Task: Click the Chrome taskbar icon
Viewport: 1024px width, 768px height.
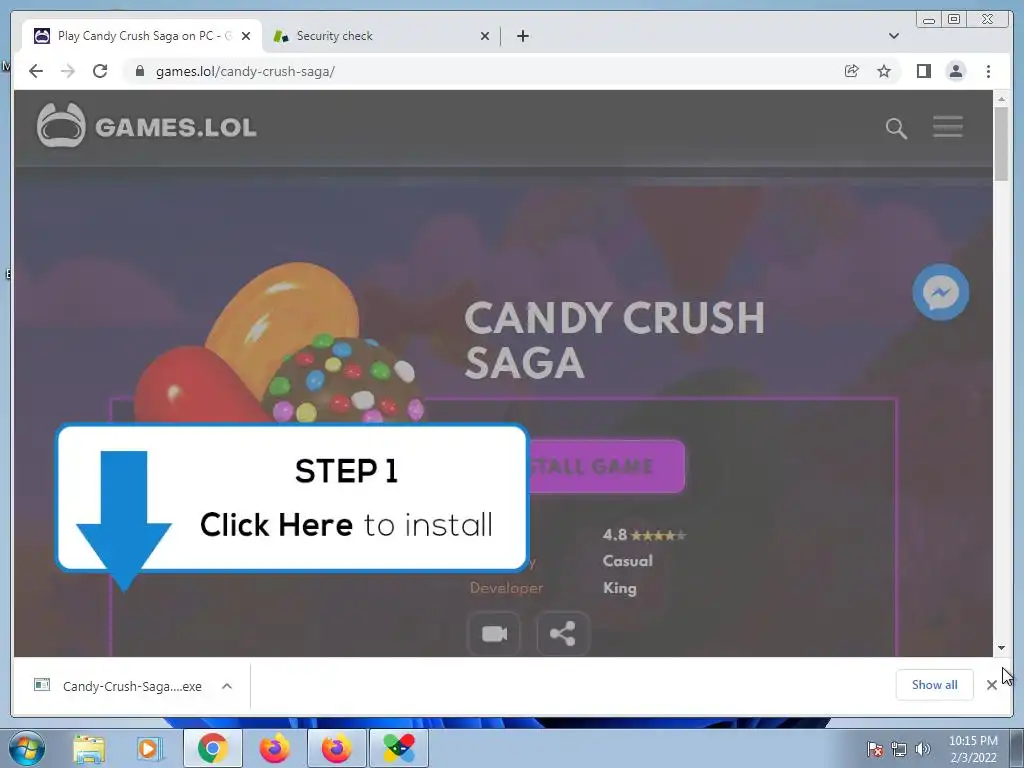Action: click(x=212, y=748)
